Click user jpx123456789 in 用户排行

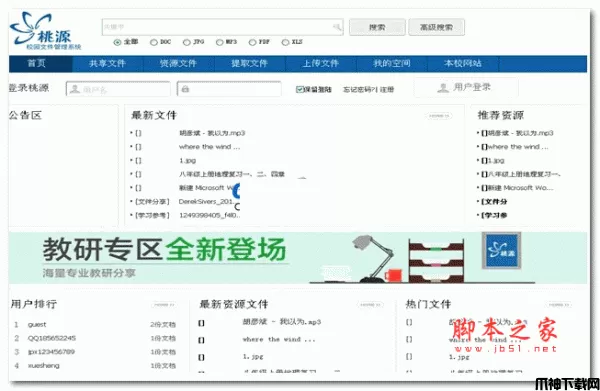(51, 352)
